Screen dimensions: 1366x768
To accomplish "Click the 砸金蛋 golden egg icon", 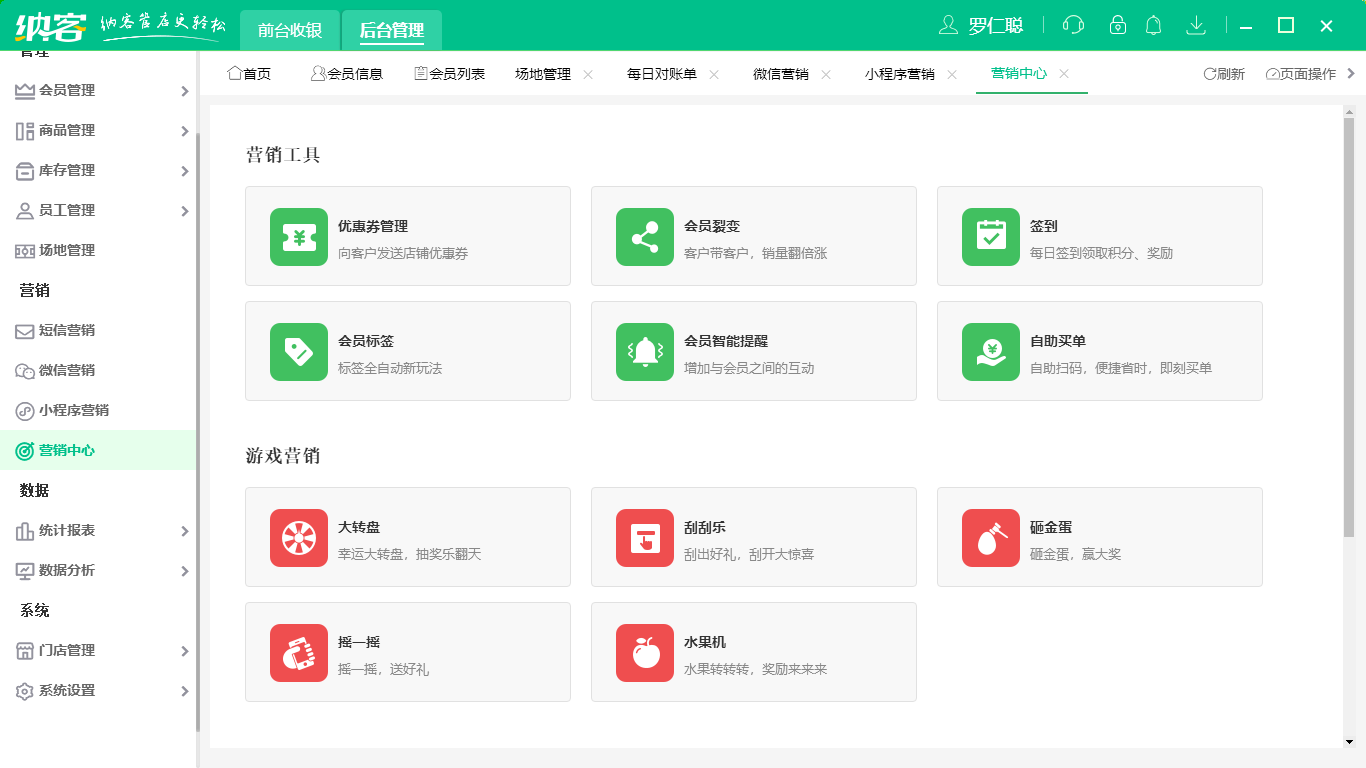I will pos(990,537).
